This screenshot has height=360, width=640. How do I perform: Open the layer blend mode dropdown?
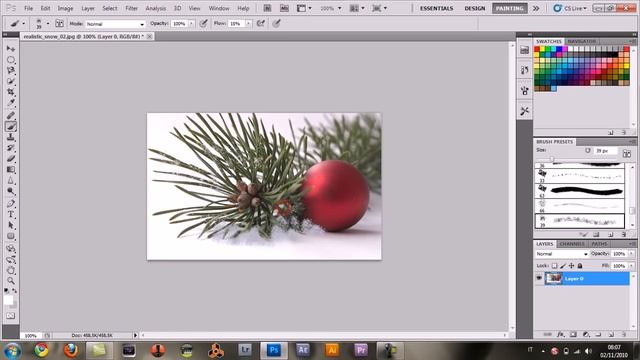point(562,254)
